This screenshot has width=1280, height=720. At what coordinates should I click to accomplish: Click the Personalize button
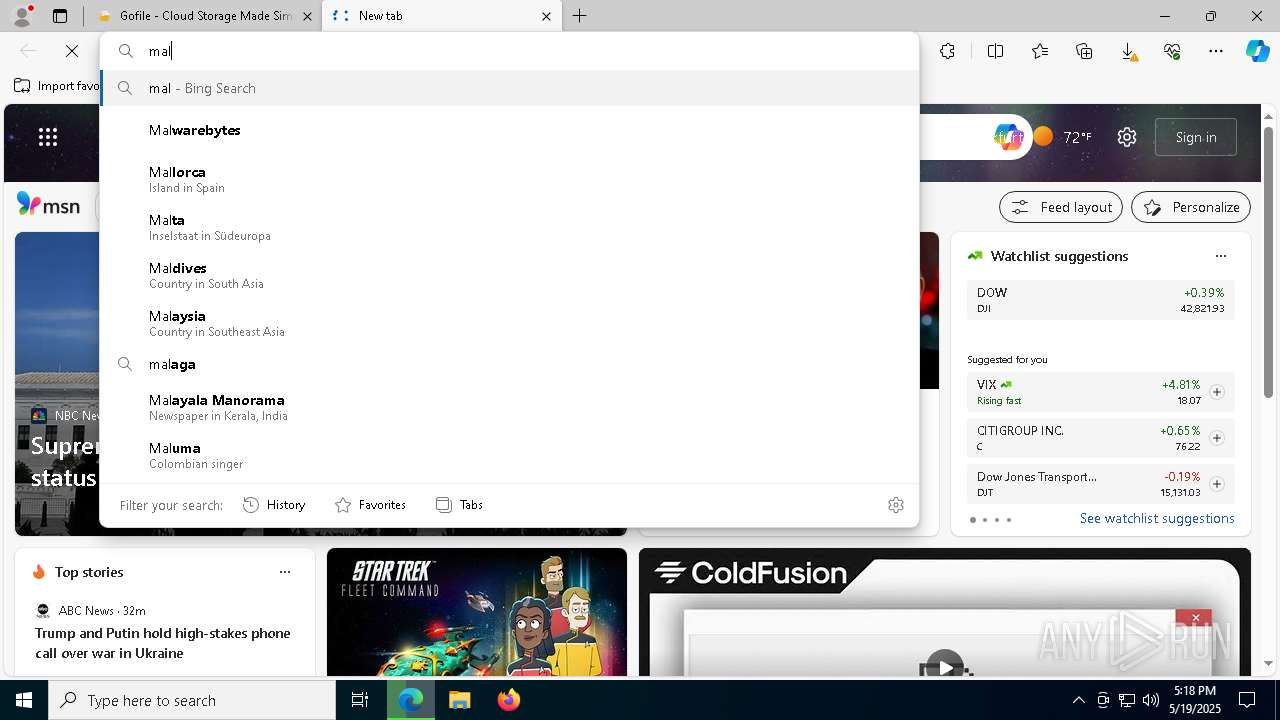pyautogui.click(x=1191, y=207)
